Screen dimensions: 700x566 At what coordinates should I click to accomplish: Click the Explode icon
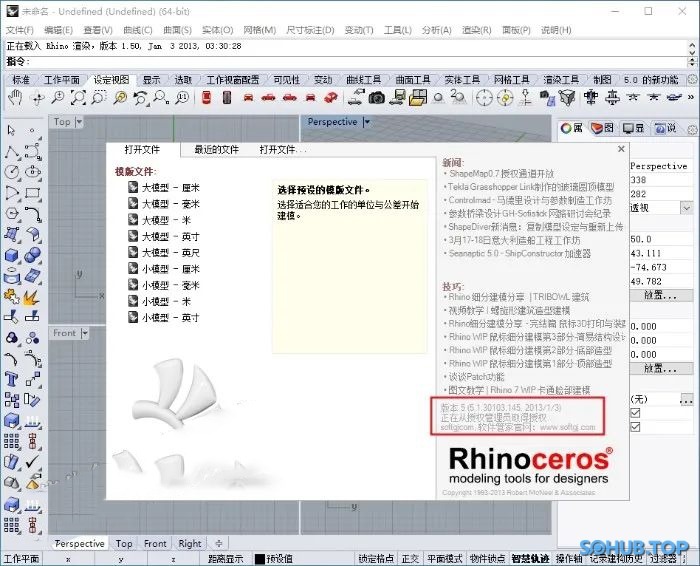pos(32,297)
